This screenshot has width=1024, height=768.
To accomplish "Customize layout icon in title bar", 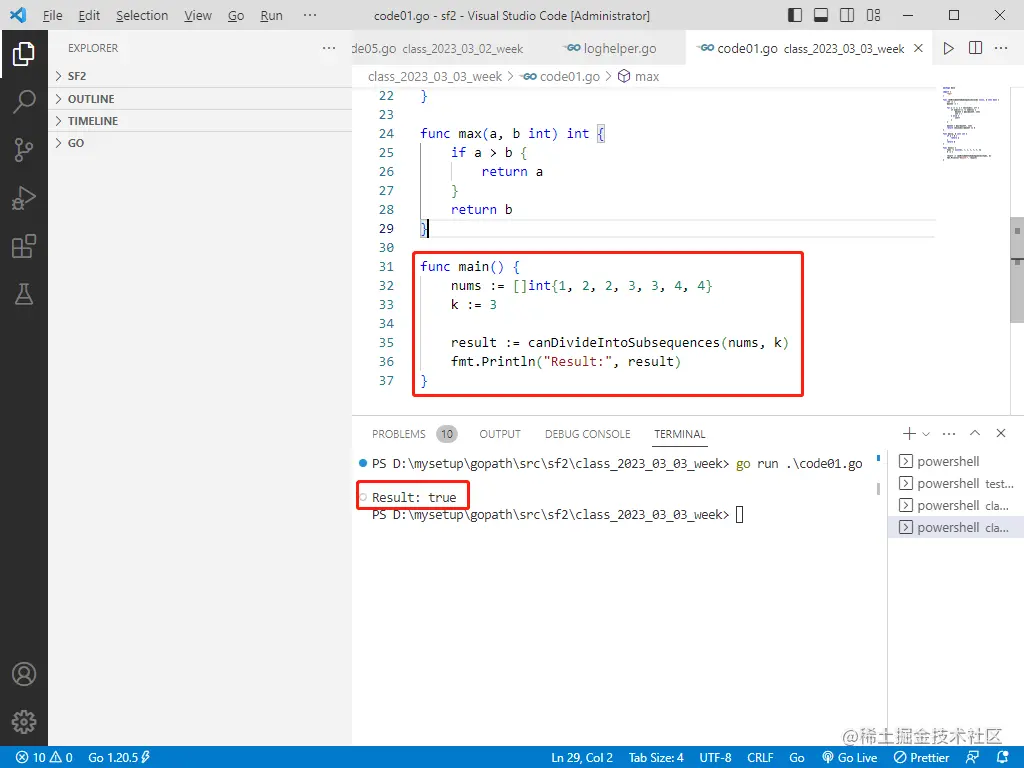I will point(873,15).
